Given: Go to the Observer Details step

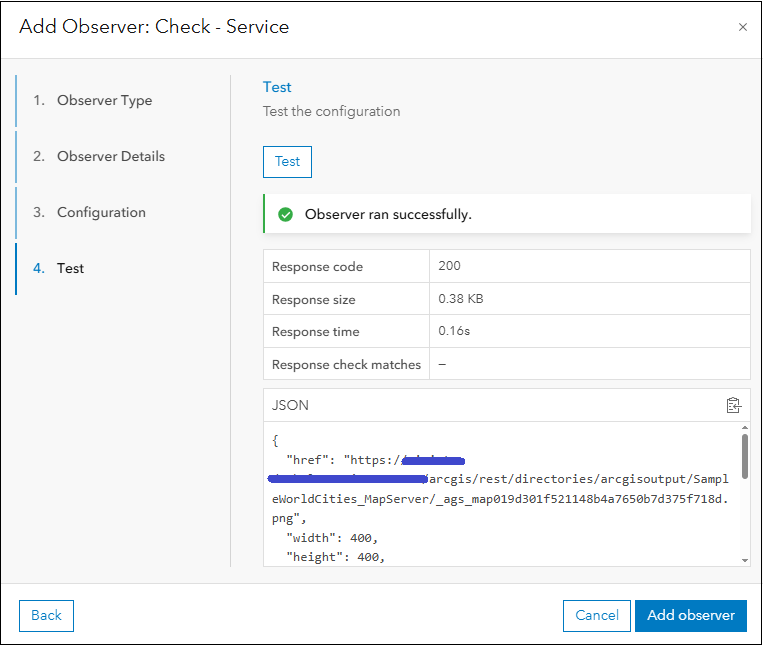Looking at the screenshot, I should (110, 156).
